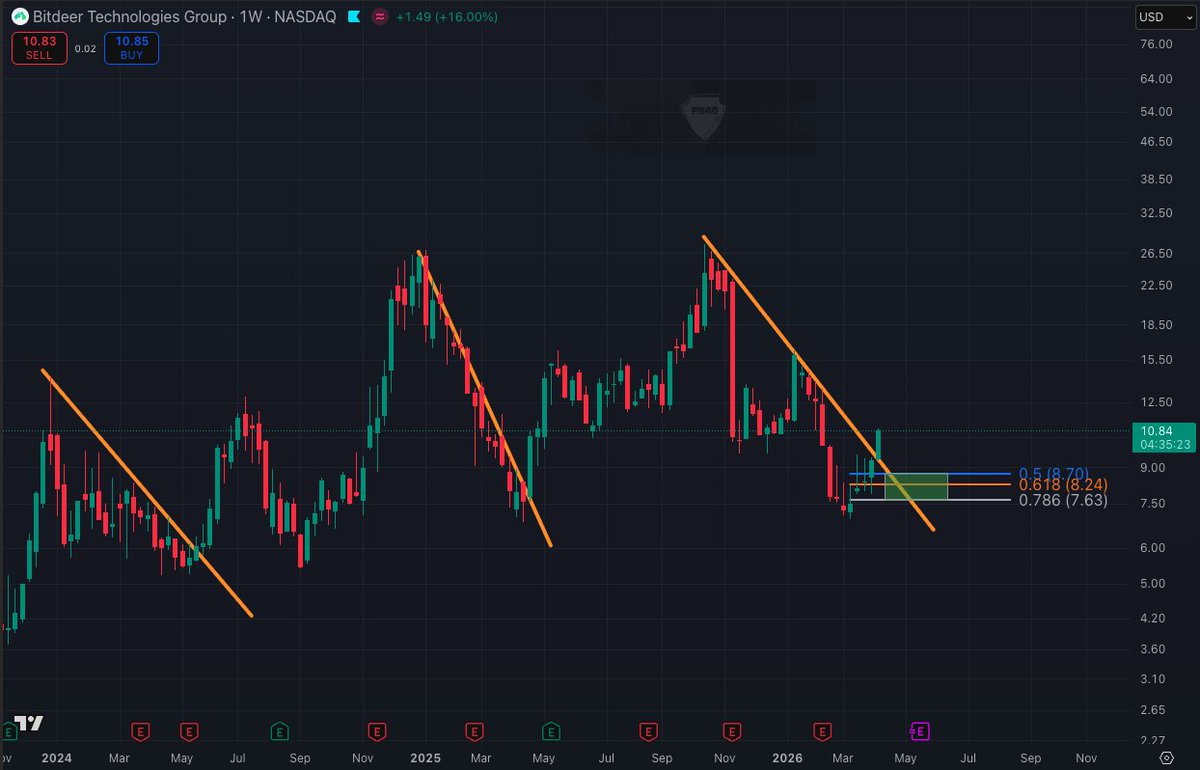Select the 0.618 (8.24) Fibonacci level label
Viewport: 1200px width, 770px height.
pos(1063,485)
